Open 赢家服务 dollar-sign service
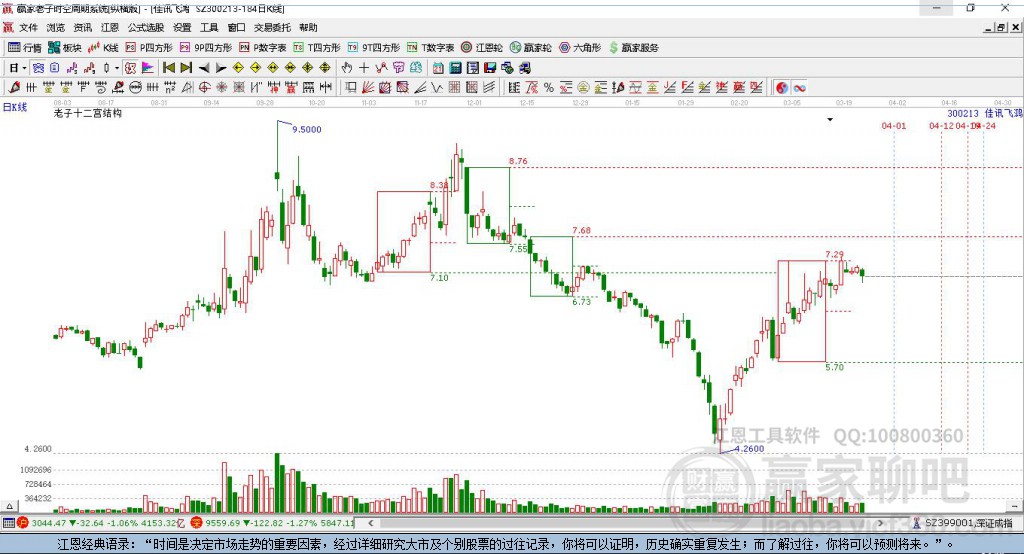Image resolution: width=1024 pixels, height=554 pixels. click(x=633, y=48)
